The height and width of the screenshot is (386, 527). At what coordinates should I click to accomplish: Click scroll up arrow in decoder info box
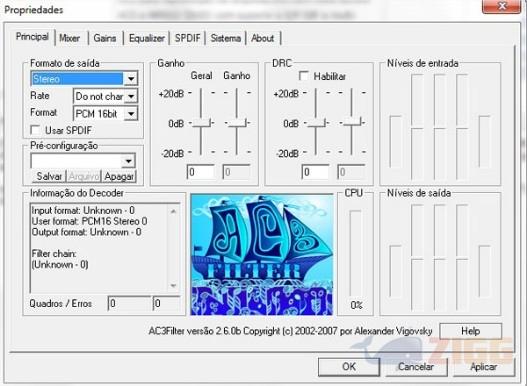(173, 211)
